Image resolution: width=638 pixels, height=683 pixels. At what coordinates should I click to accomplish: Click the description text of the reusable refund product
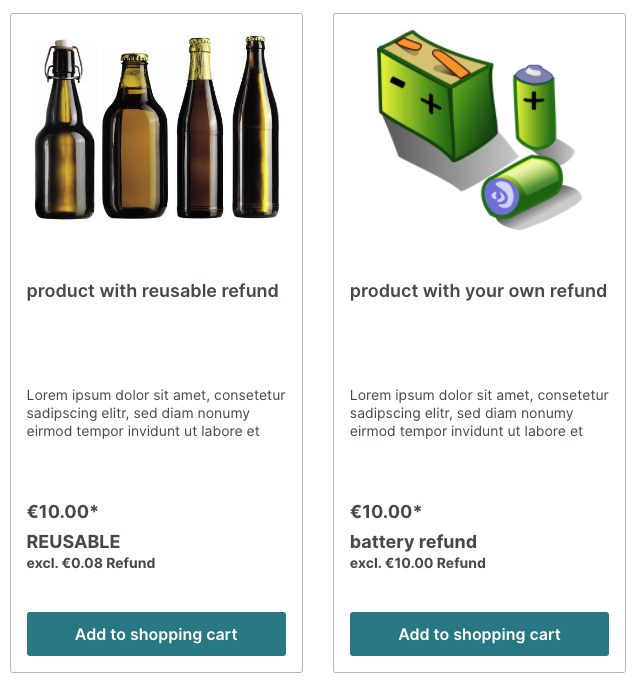click(156, 413)
